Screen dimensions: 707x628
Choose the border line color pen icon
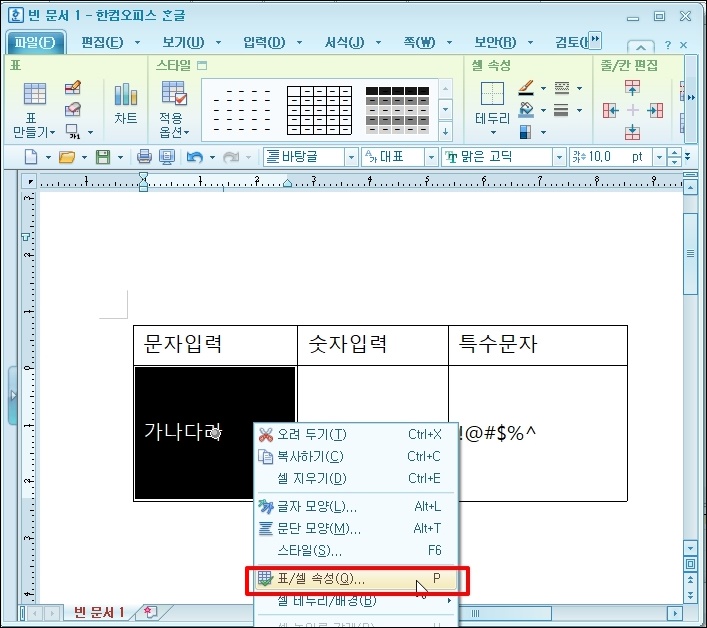click(x=526, y=87)
